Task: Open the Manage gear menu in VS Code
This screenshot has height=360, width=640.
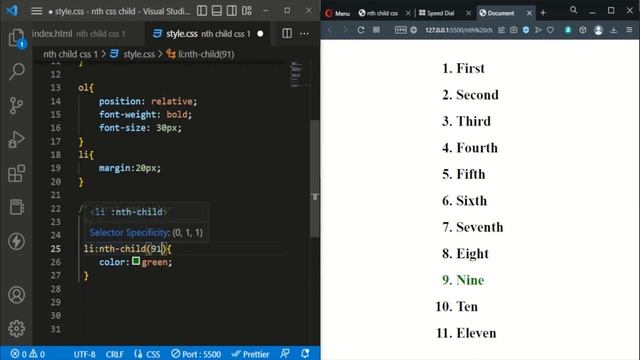Action: pyautogui.click(x=16, y=328)
